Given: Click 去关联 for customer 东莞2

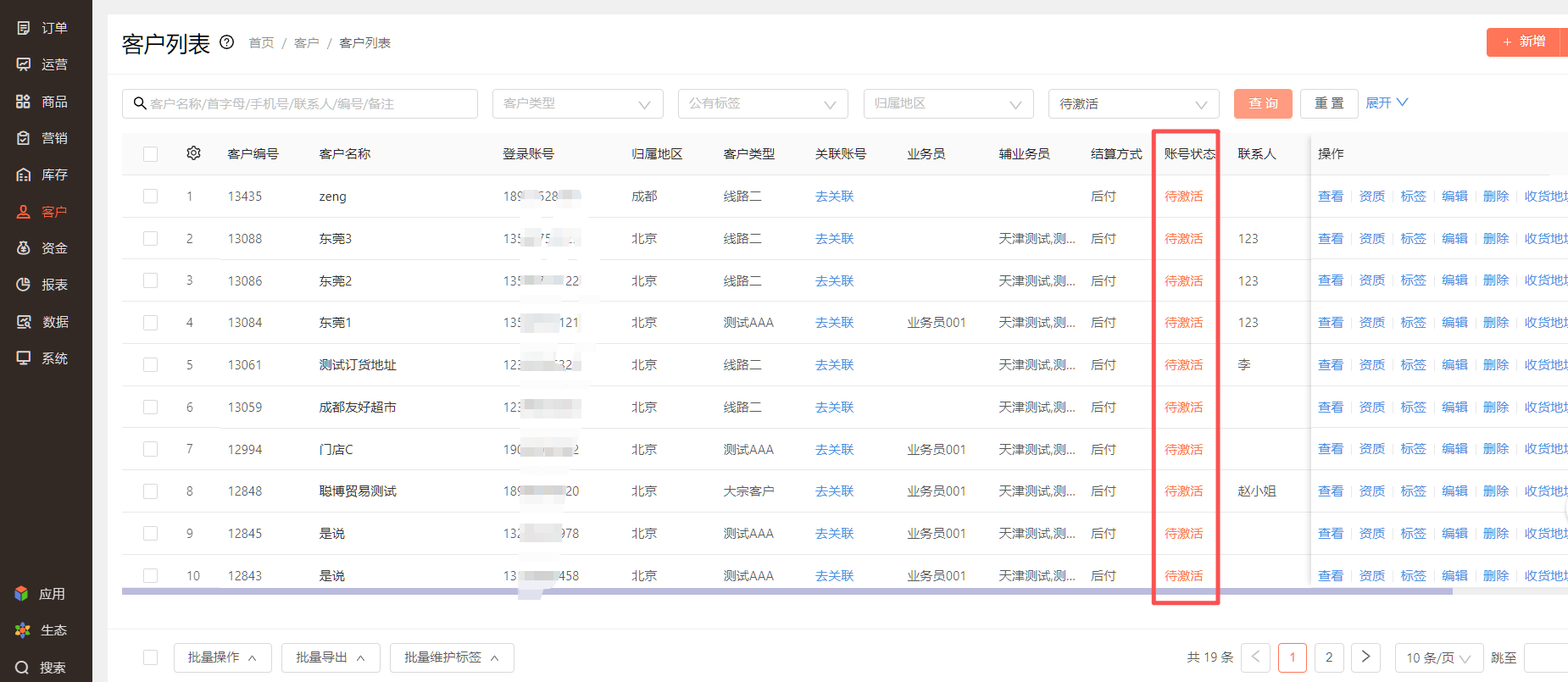Looking at the screenshot, I should 834,280.
